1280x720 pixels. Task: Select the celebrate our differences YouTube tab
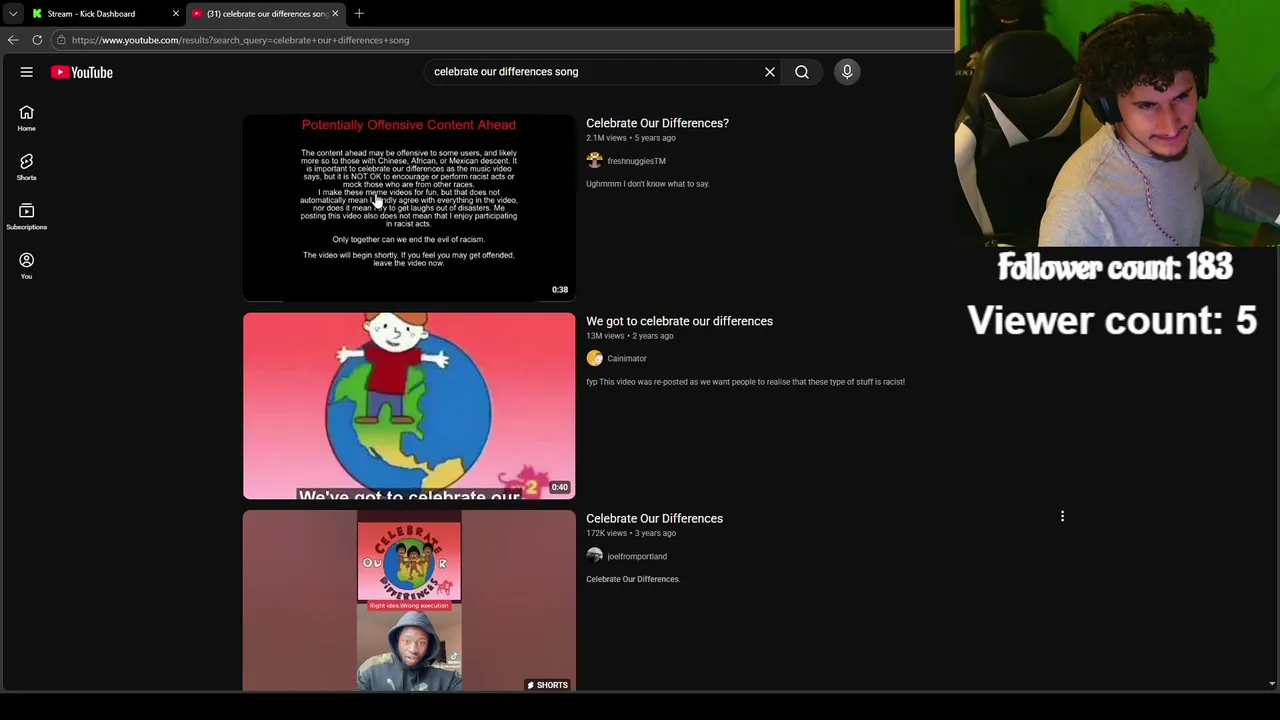point(265,14)
